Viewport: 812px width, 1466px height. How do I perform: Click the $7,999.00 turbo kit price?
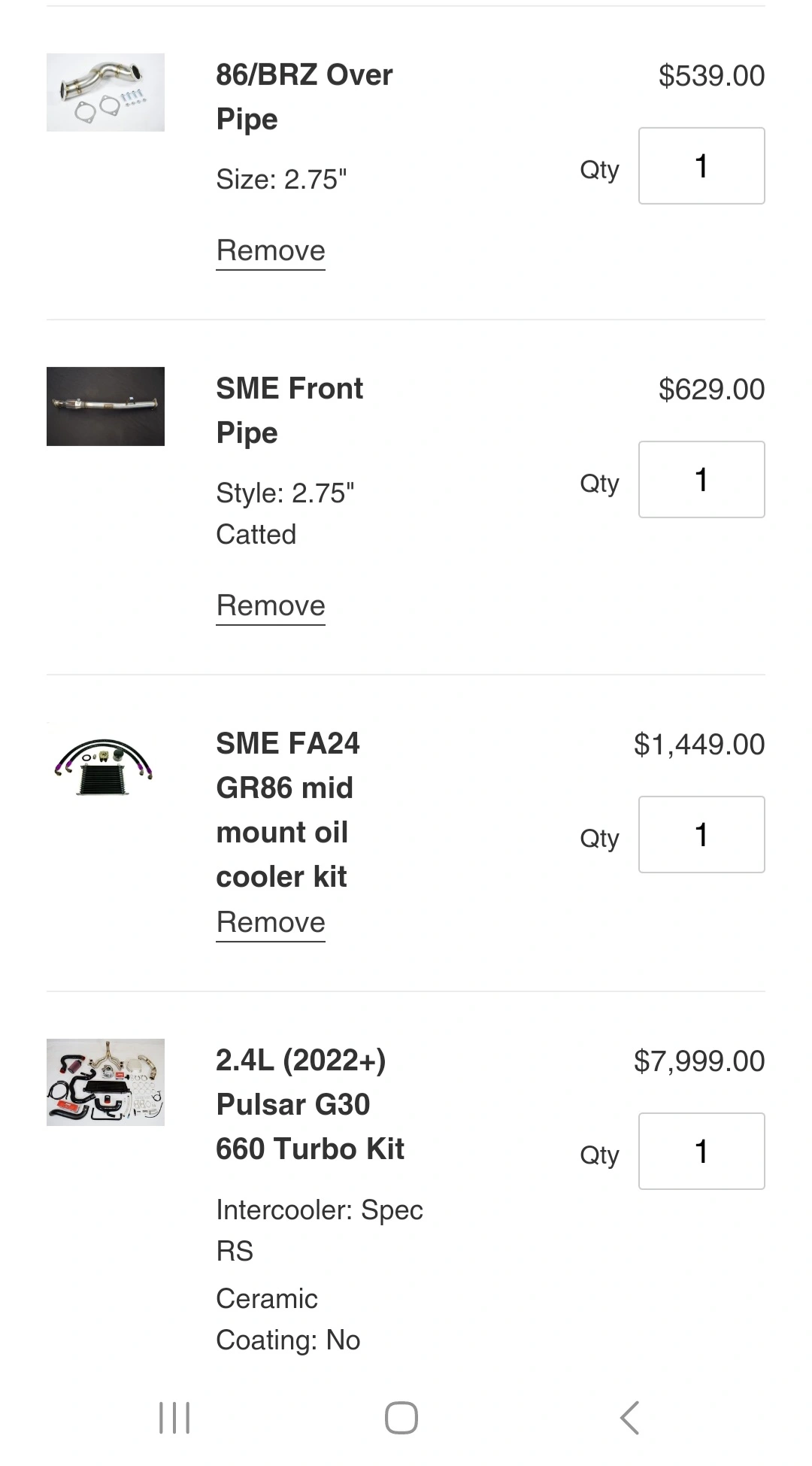[698, 1061]
